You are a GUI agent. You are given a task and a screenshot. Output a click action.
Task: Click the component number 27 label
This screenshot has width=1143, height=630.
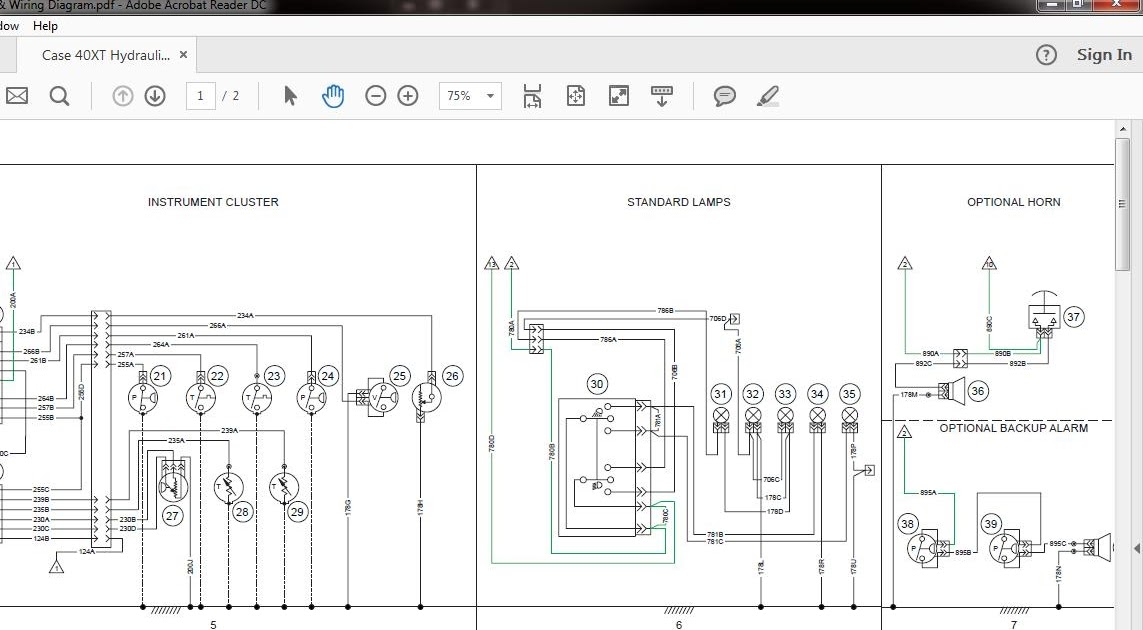[171, 516]
